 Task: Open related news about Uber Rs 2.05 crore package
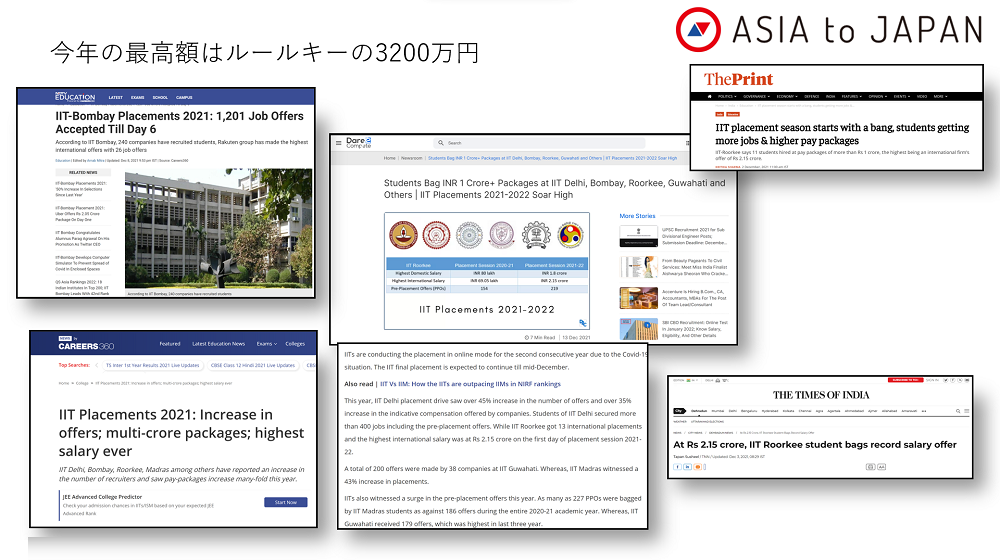pos(81,214)
